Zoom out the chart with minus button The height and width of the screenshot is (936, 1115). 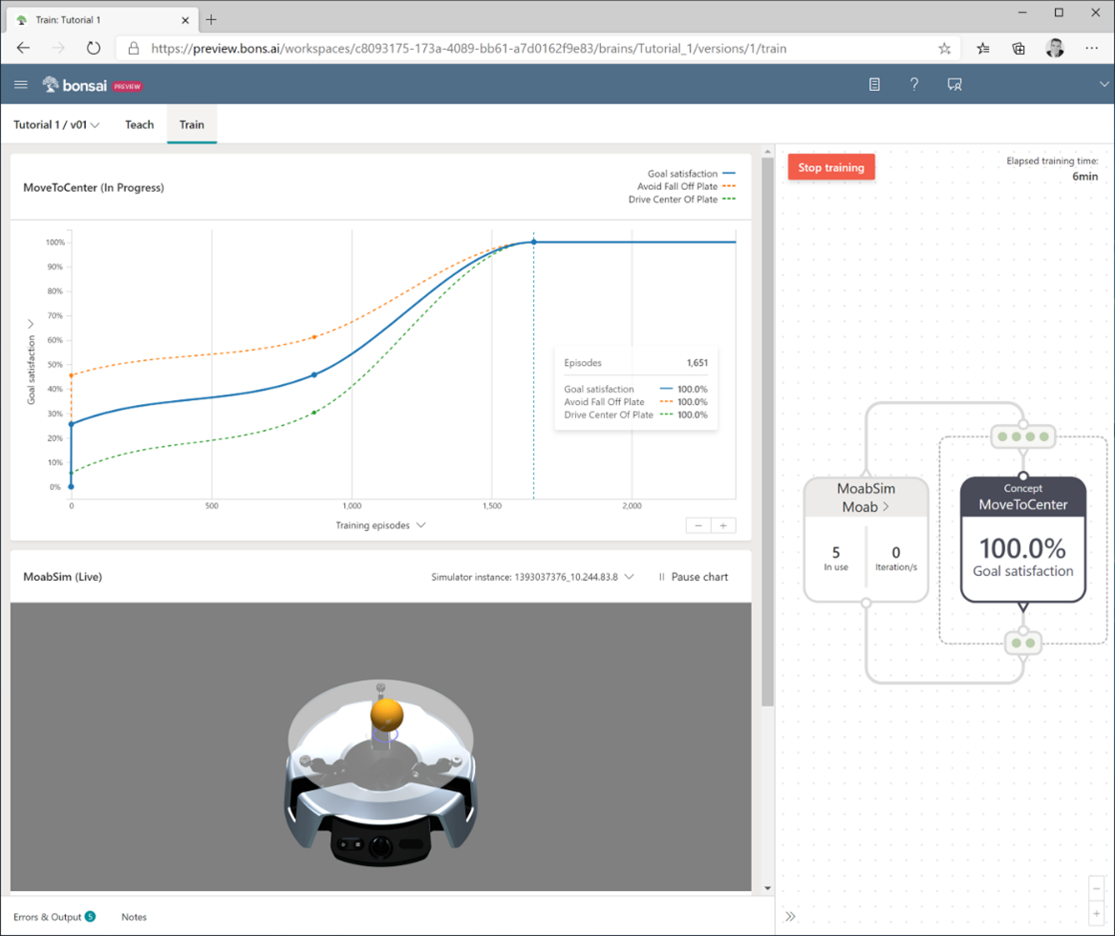[x=698, y=525]
